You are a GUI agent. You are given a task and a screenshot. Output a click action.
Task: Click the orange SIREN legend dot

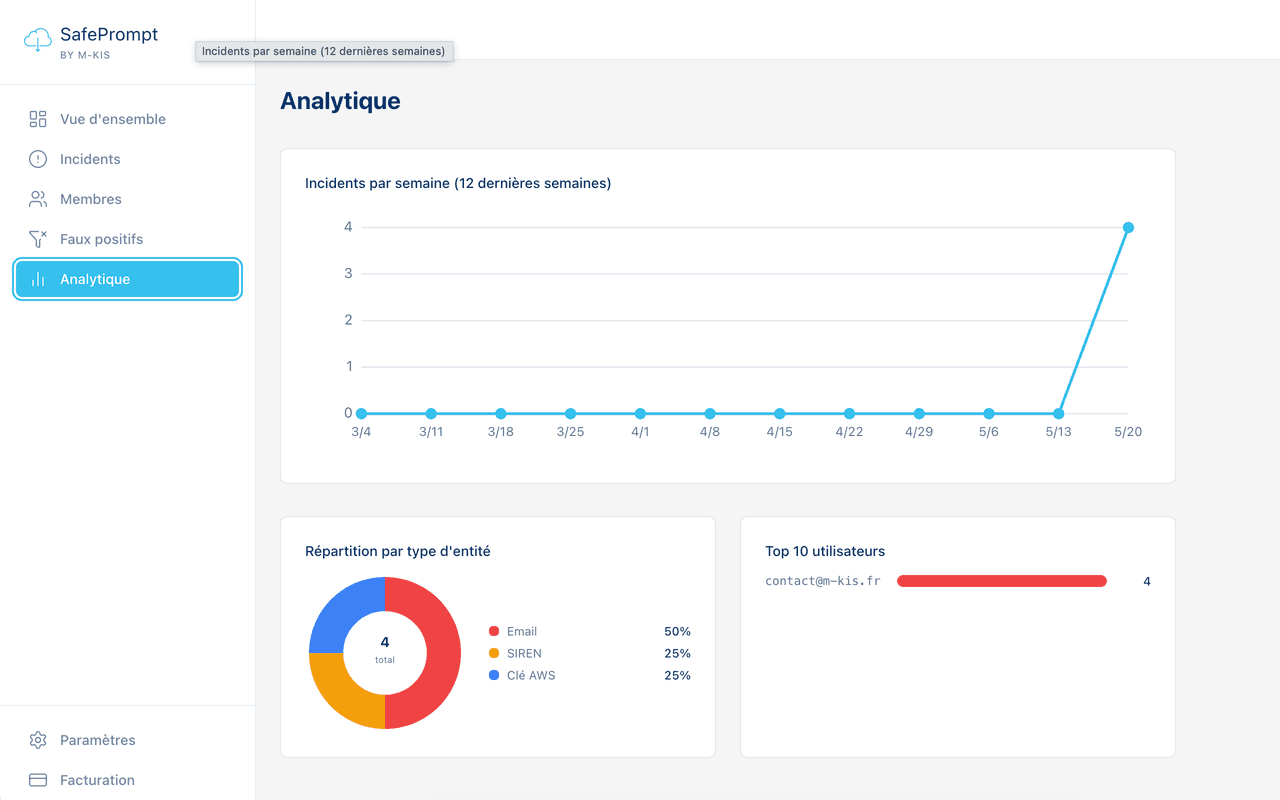[x=494, y=653]
